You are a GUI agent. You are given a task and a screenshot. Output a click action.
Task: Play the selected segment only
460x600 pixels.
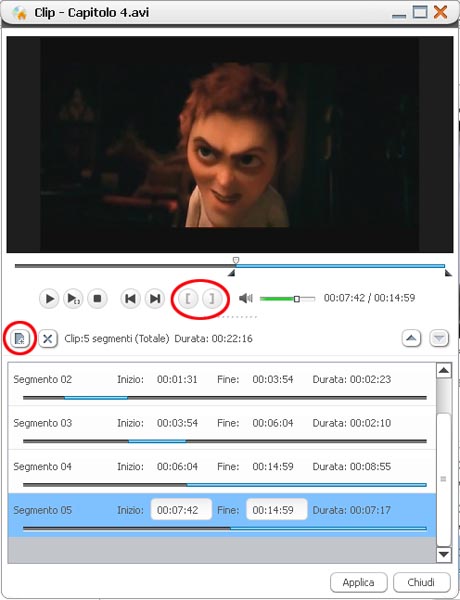point(73,298)
